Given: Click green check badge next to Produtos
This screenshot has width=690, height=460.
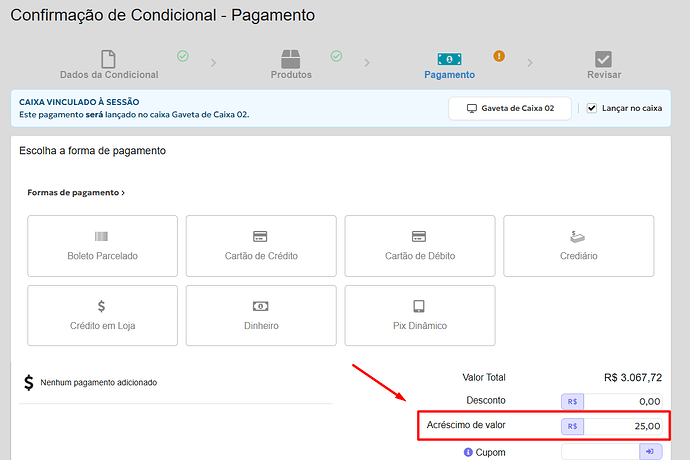Looking at the screenshot, I should tap(337, 56).
